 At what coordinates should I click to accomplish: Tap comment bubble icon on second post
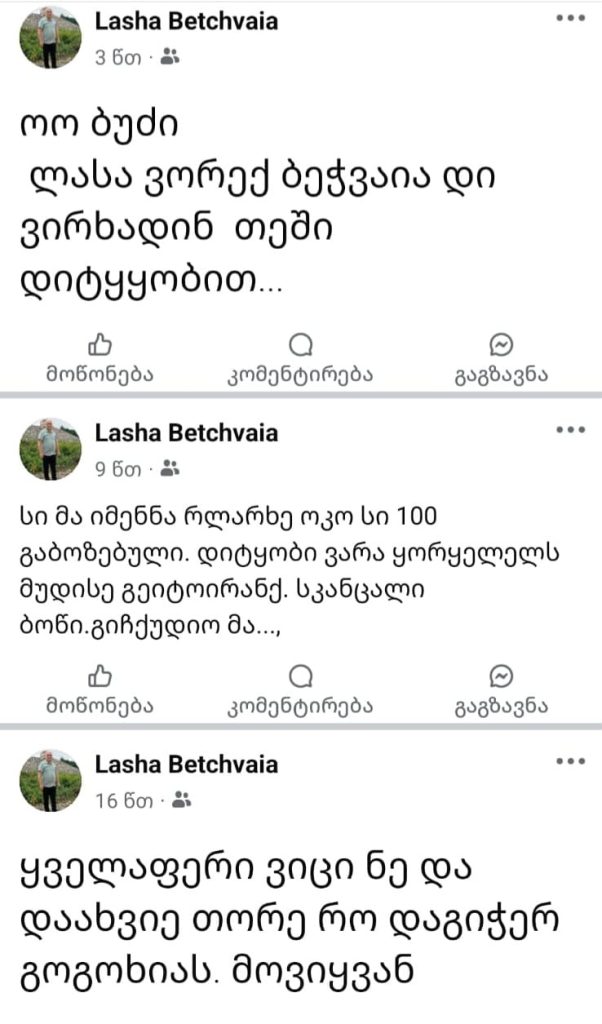300,675
